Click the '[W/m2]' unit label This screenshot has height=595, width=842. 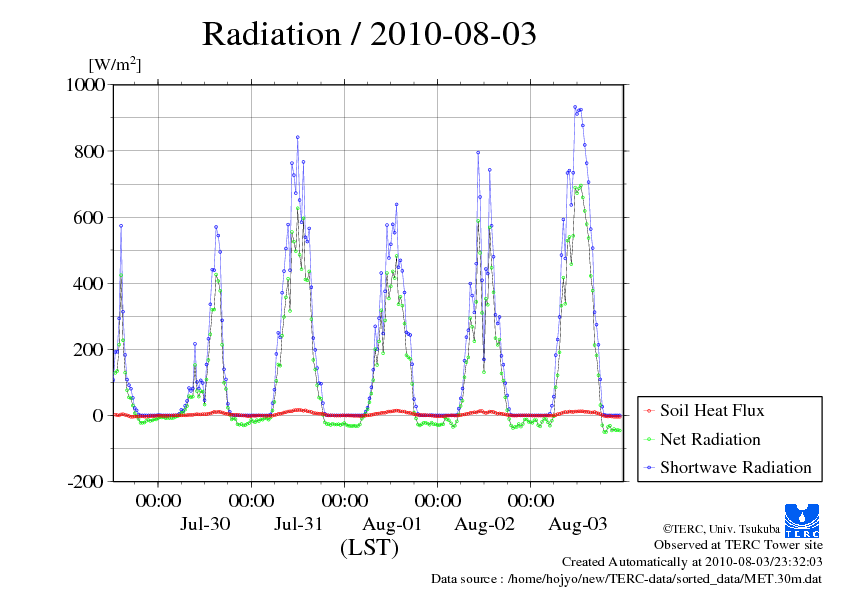coord(114,64)
